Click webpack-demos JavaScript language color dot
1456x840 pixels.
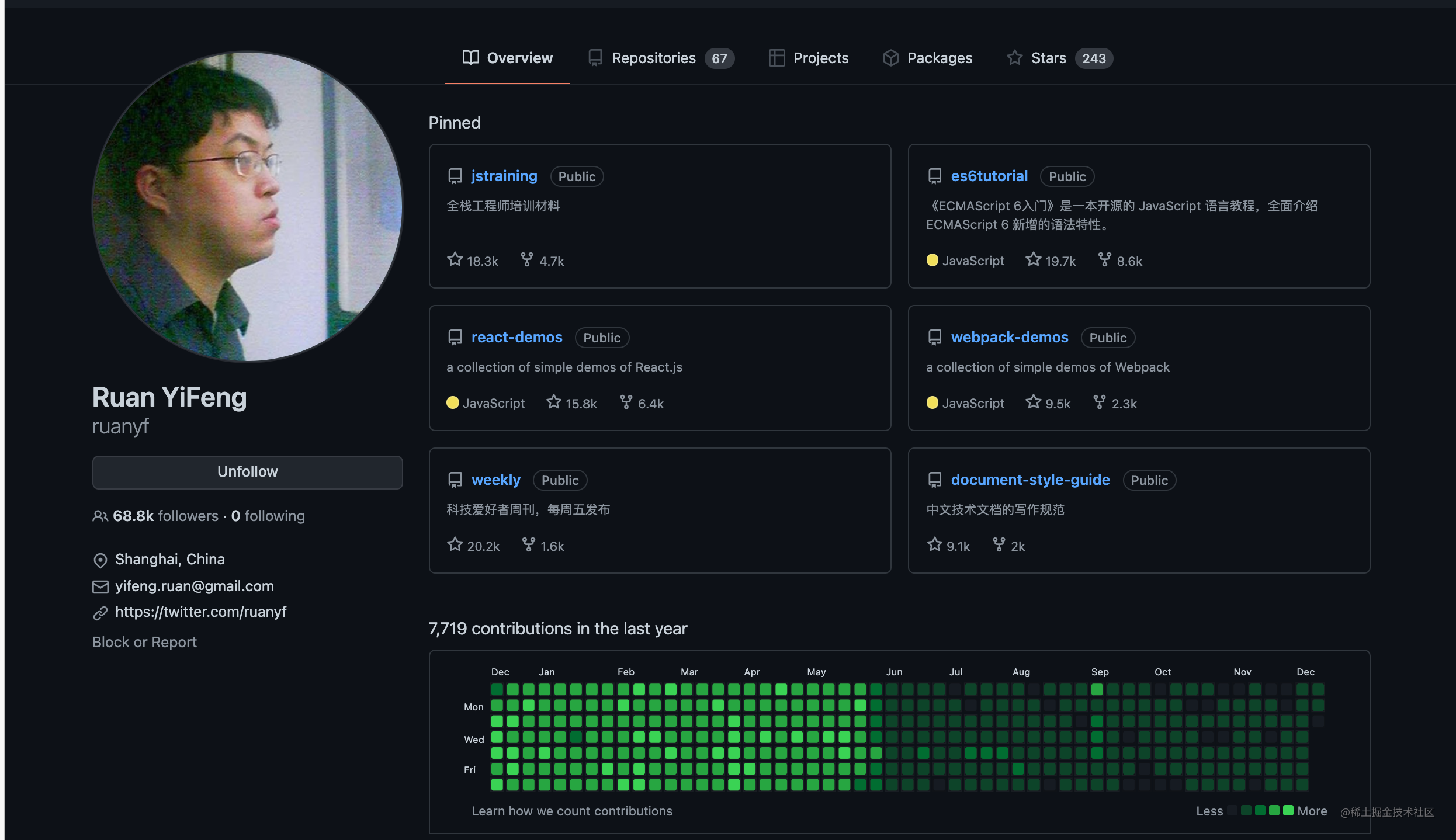pos(932,402)
